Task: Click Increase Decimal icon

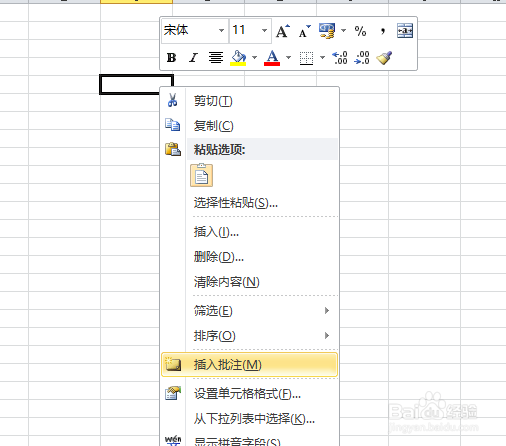Action: click(340, 58)
